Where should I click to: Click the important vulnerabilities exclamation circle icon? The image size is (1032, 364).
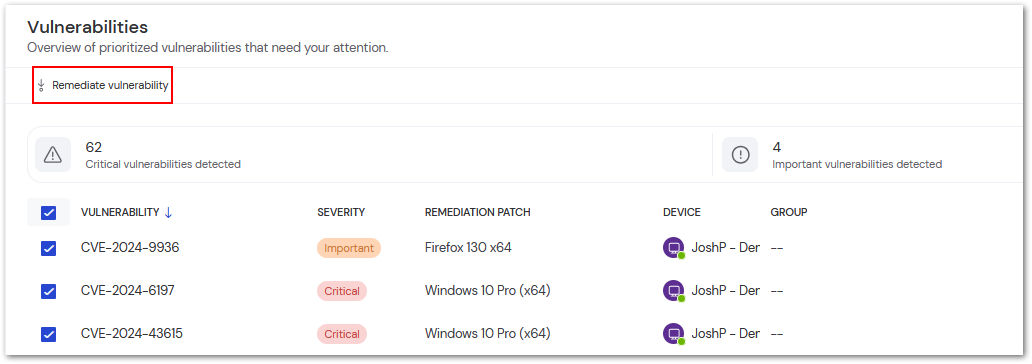740,155
